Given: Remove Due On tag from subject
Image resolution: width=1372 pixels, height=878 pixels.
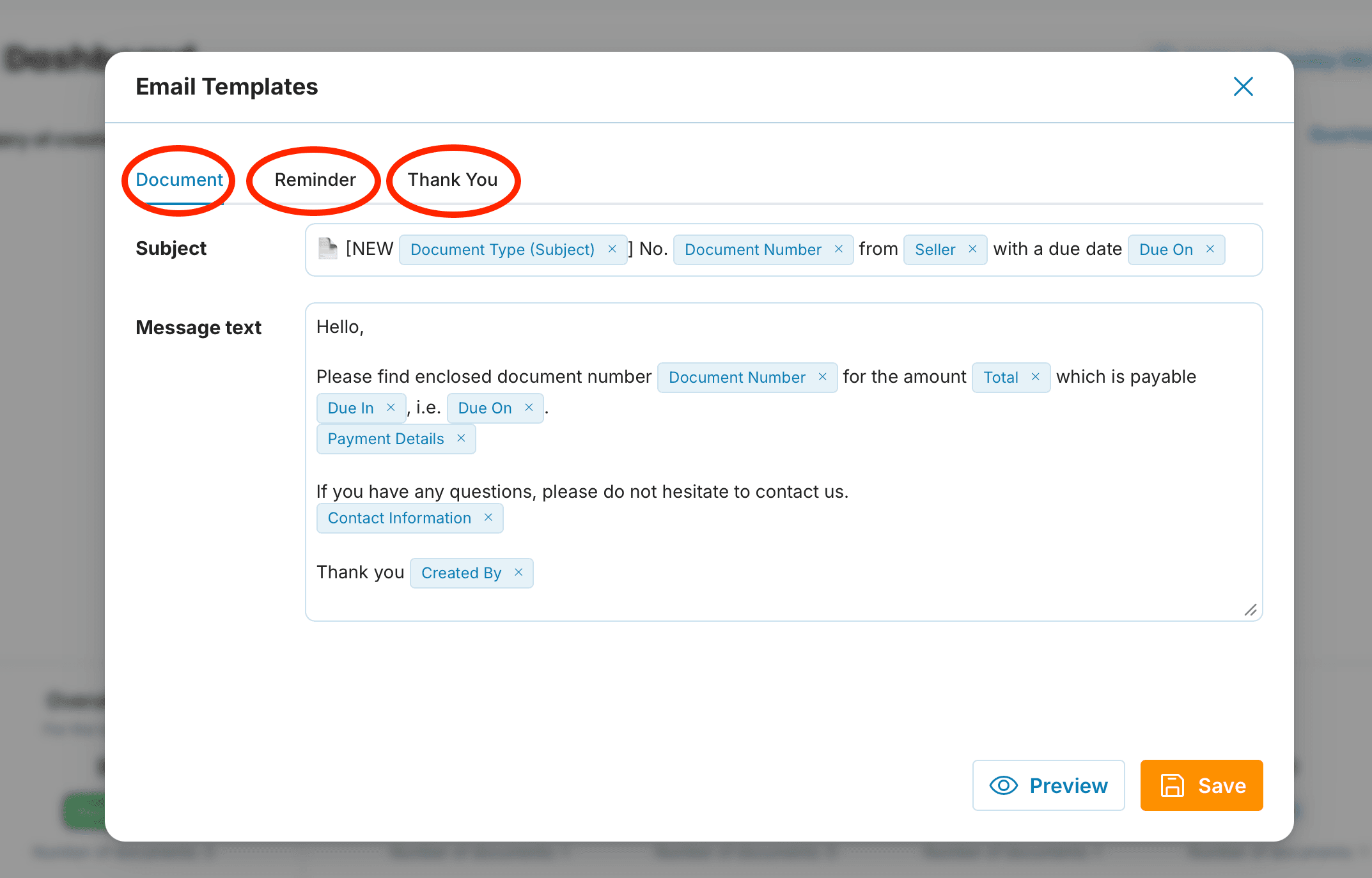Looking at the screenshot, I should [1210, 249].
